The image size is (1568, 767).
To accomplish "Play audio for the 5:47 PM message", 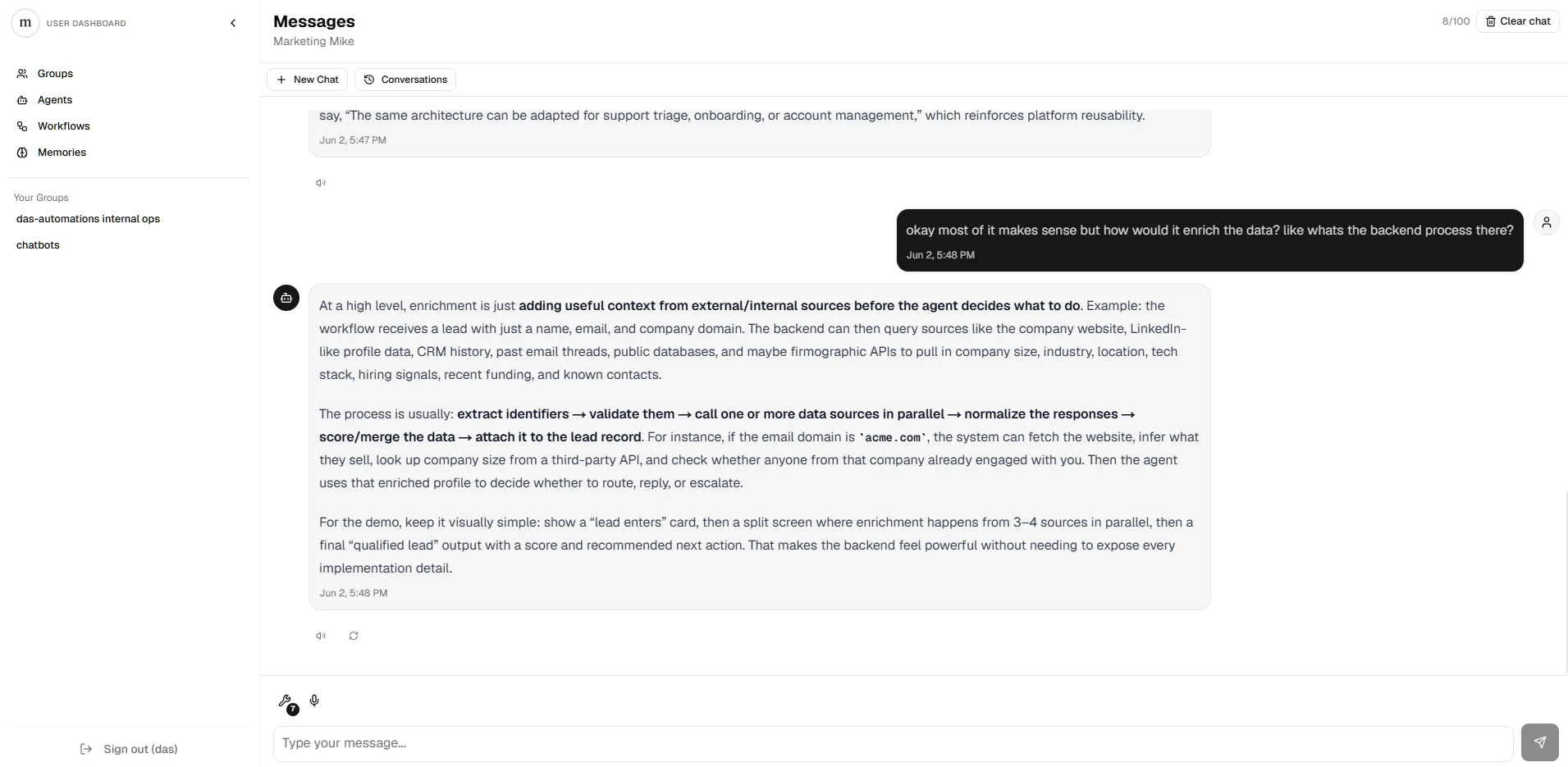I will (321, 183).
